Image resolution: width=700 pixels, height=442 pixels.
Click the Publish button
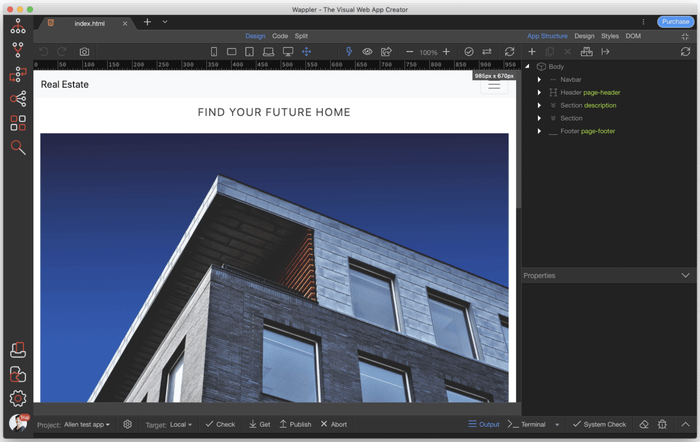tap(296, 424)
